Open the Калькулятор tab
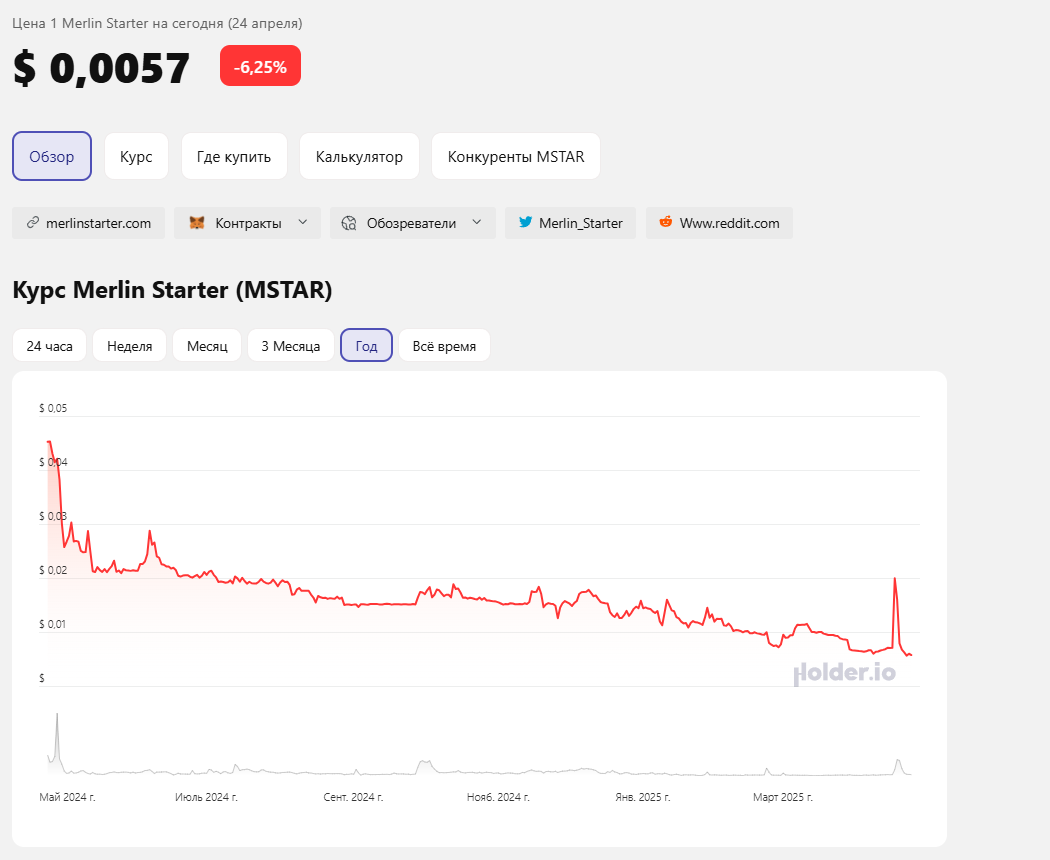Viewport: 1050px width, 860px height. (359, 156)
